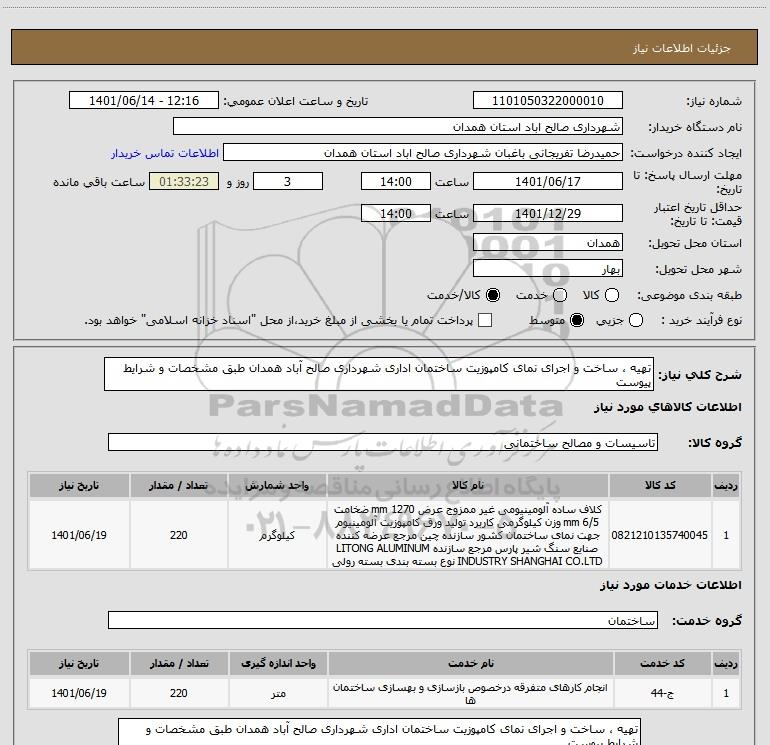The height and width of the screenshot is (745, 770).
Task: Click the response deadline date 1401/06/17
Action: (x=548, y=181)
